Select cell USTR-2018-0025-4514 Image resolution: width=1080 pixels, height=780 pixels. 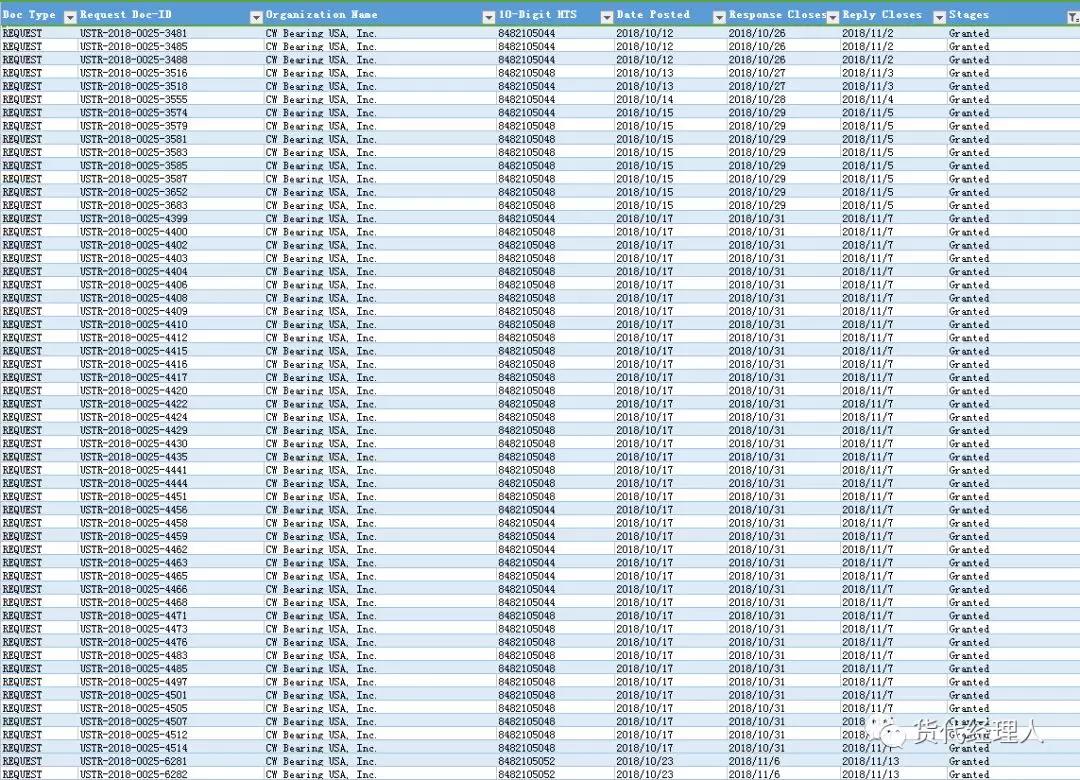[134, 748]
